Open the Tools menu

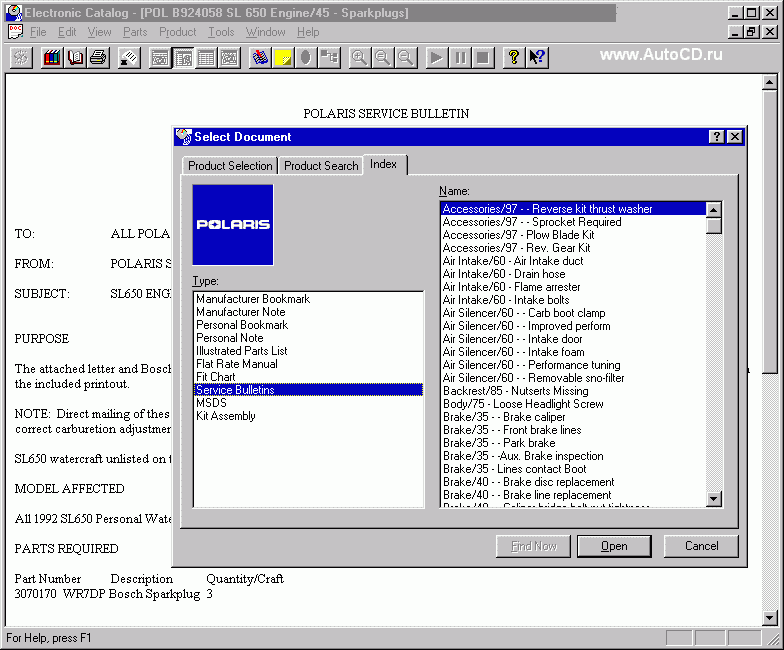[x=221, y=32]
